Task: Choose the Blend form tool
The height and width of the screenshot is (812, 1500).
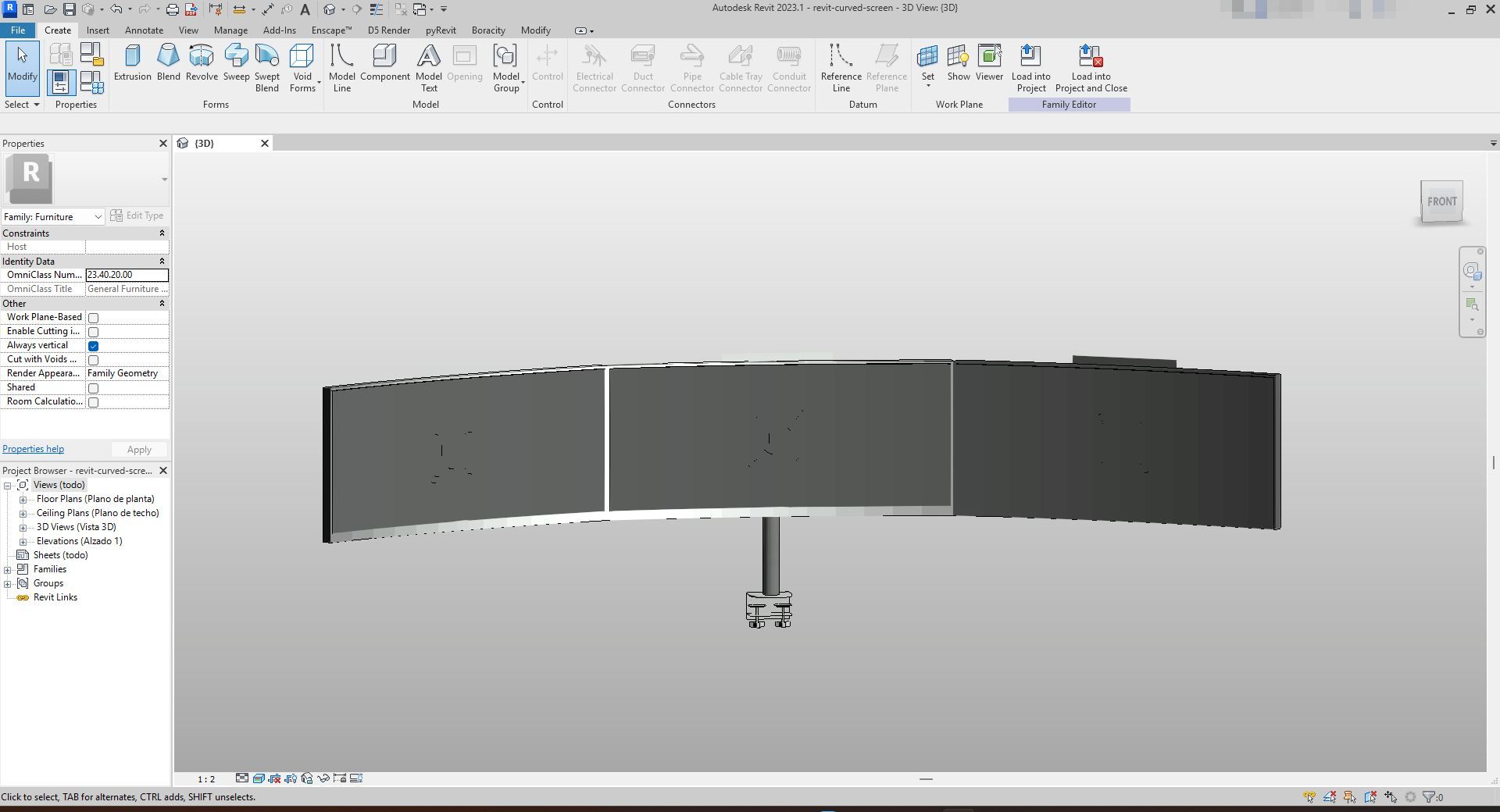Action: pyautogui.click(x=168, y=62)
